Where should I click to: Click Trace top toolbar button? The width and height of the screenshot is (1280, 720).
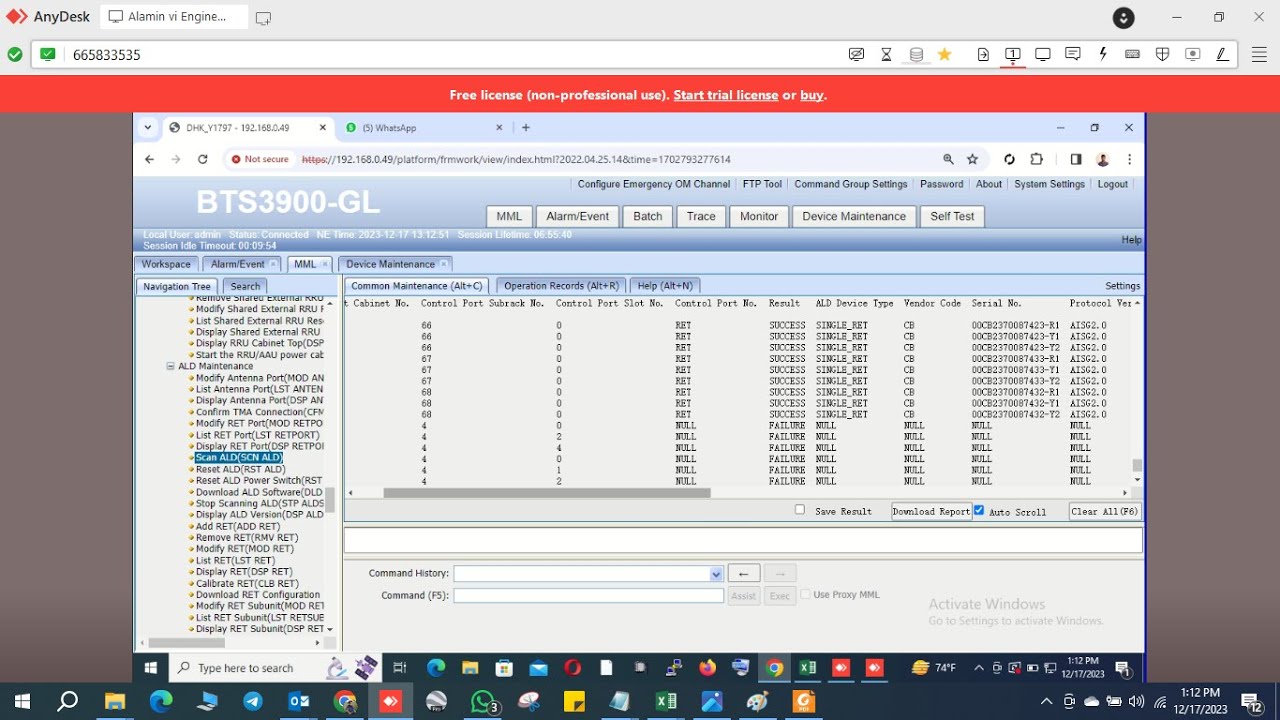point(701,216)
